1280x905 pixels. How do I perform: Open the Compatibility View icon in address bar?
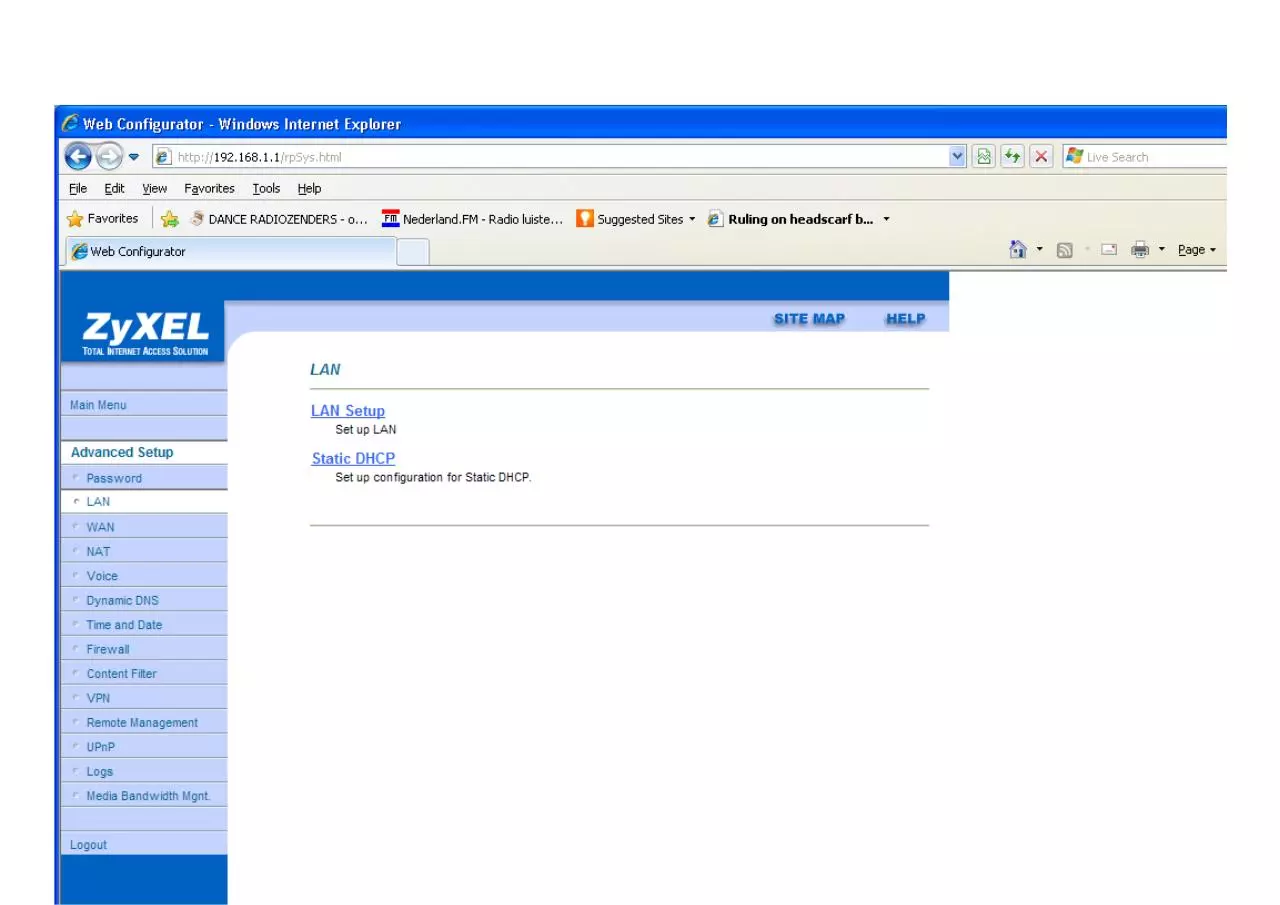point(984,156)
